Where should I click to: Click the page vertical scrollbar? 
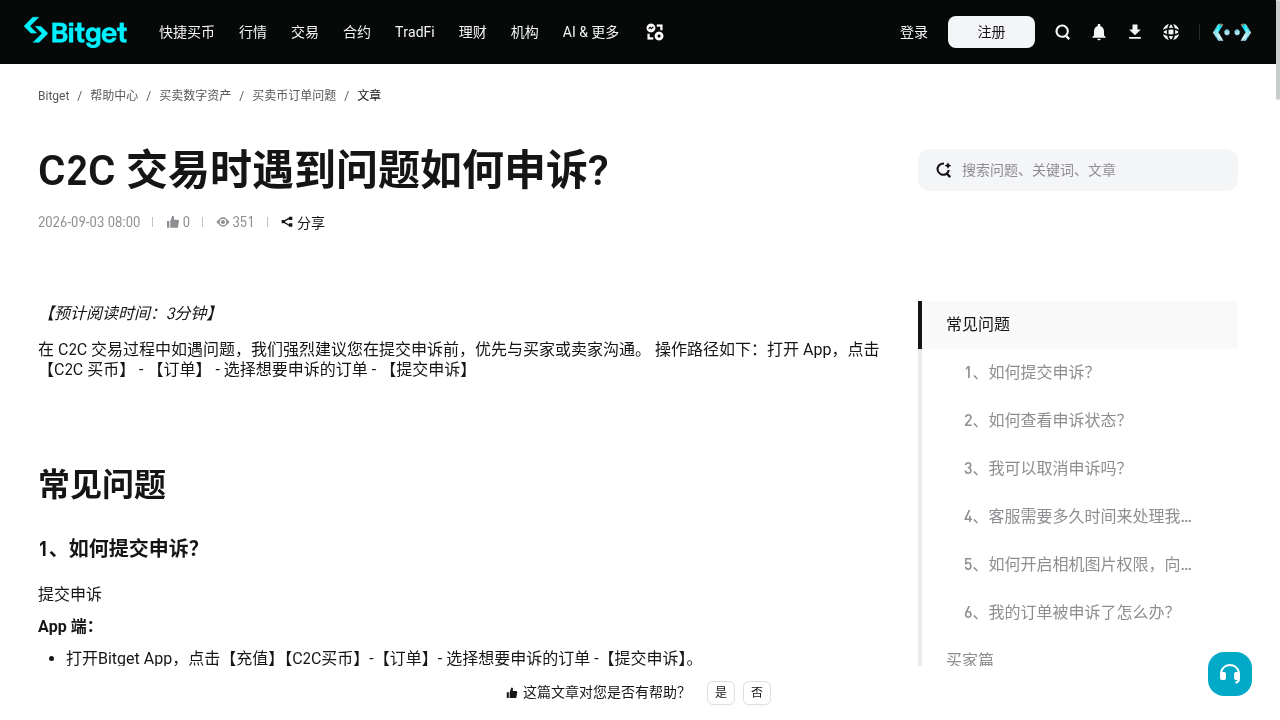pos(1277,50)
